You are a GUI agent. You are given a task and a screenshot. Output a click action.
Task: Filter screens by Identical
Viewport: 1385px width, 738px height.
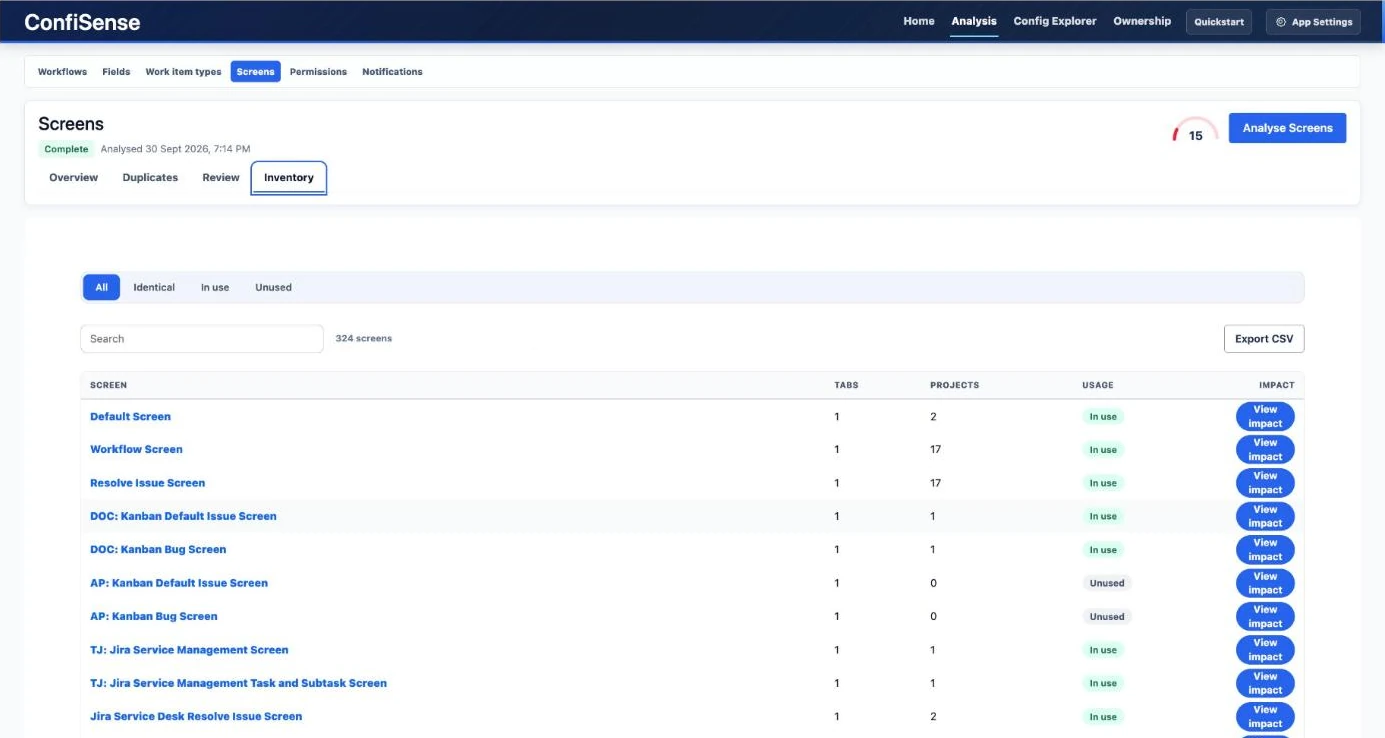pyautogui.click(x=154, y=287)
